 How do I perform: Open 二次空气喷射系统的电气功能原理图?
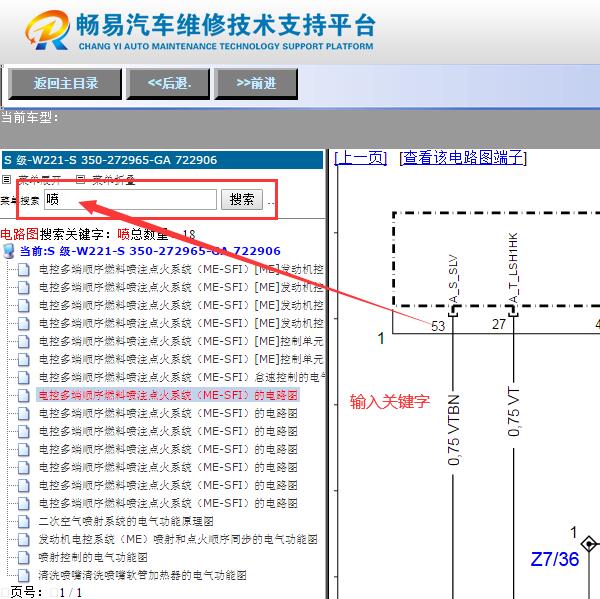[126, 521]
